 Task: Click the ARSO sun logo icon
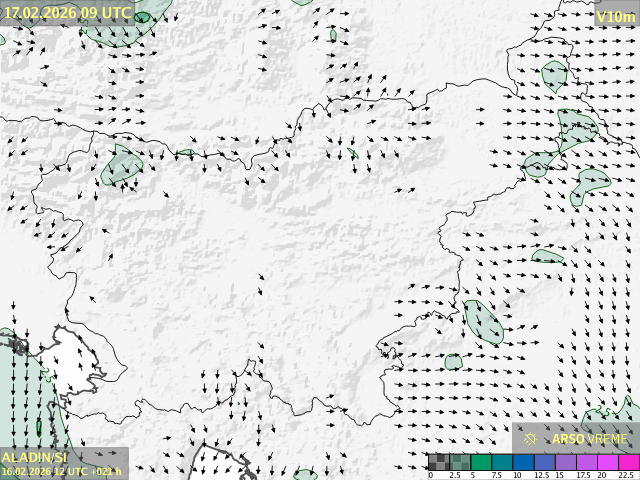pos(531,438)
